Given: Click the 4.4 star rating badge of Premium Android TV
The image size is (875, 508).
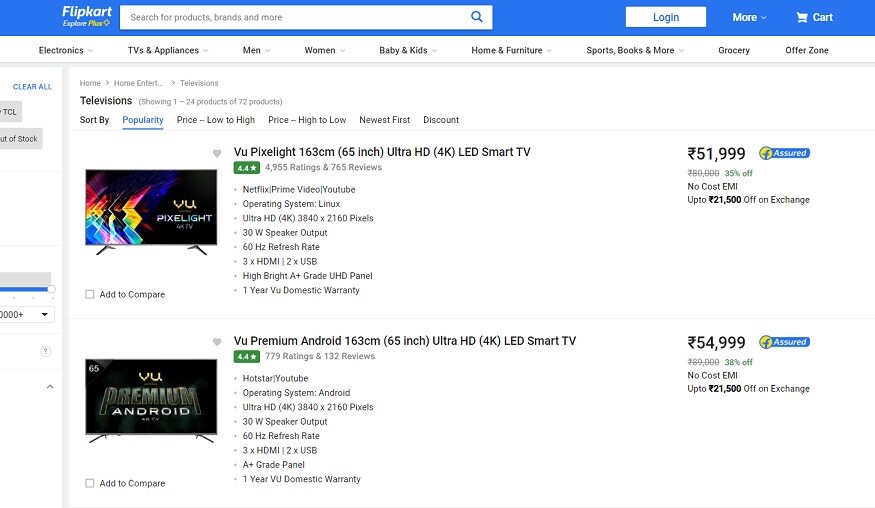Looking at the screenshot, I should [x=247, y=356].
